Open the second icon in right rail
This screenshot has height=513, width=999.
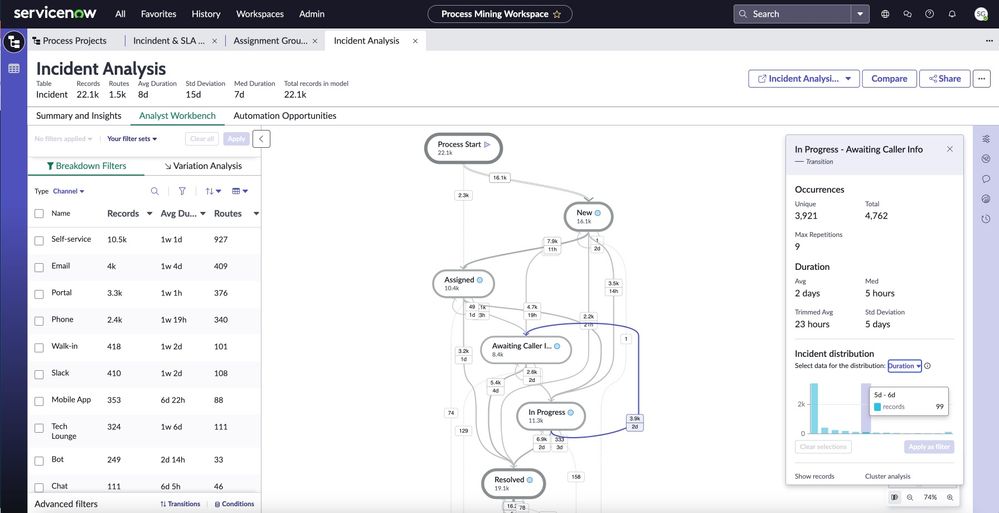pos(986,159)
